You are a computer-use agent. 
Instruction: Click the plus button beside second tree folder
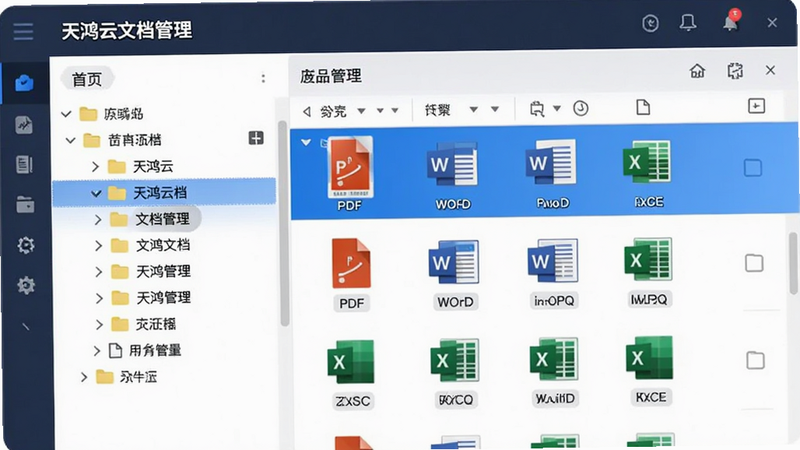(x=256, y=138)
